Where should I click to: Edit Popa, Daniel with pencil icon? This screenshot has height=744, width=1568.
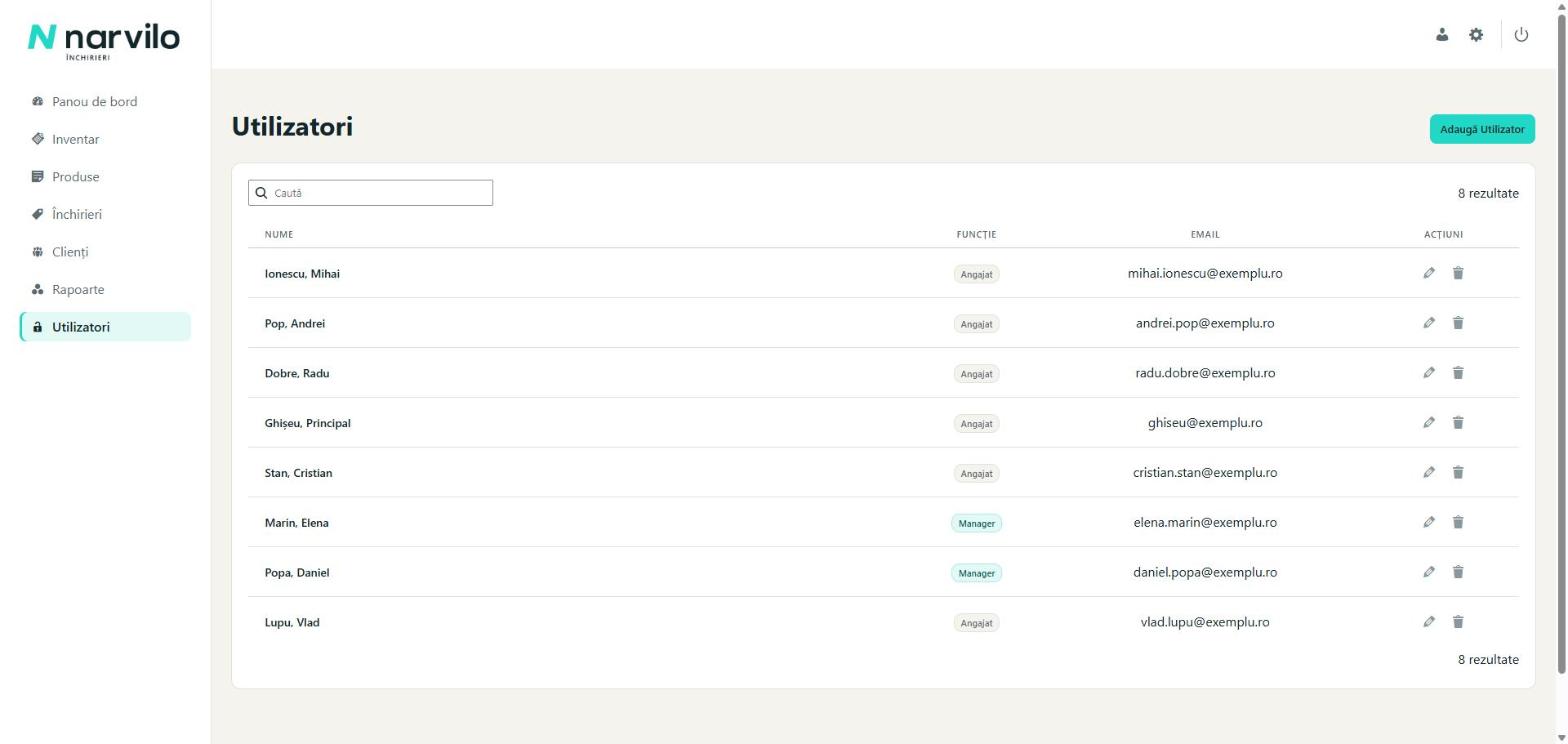pos(1429,572)
